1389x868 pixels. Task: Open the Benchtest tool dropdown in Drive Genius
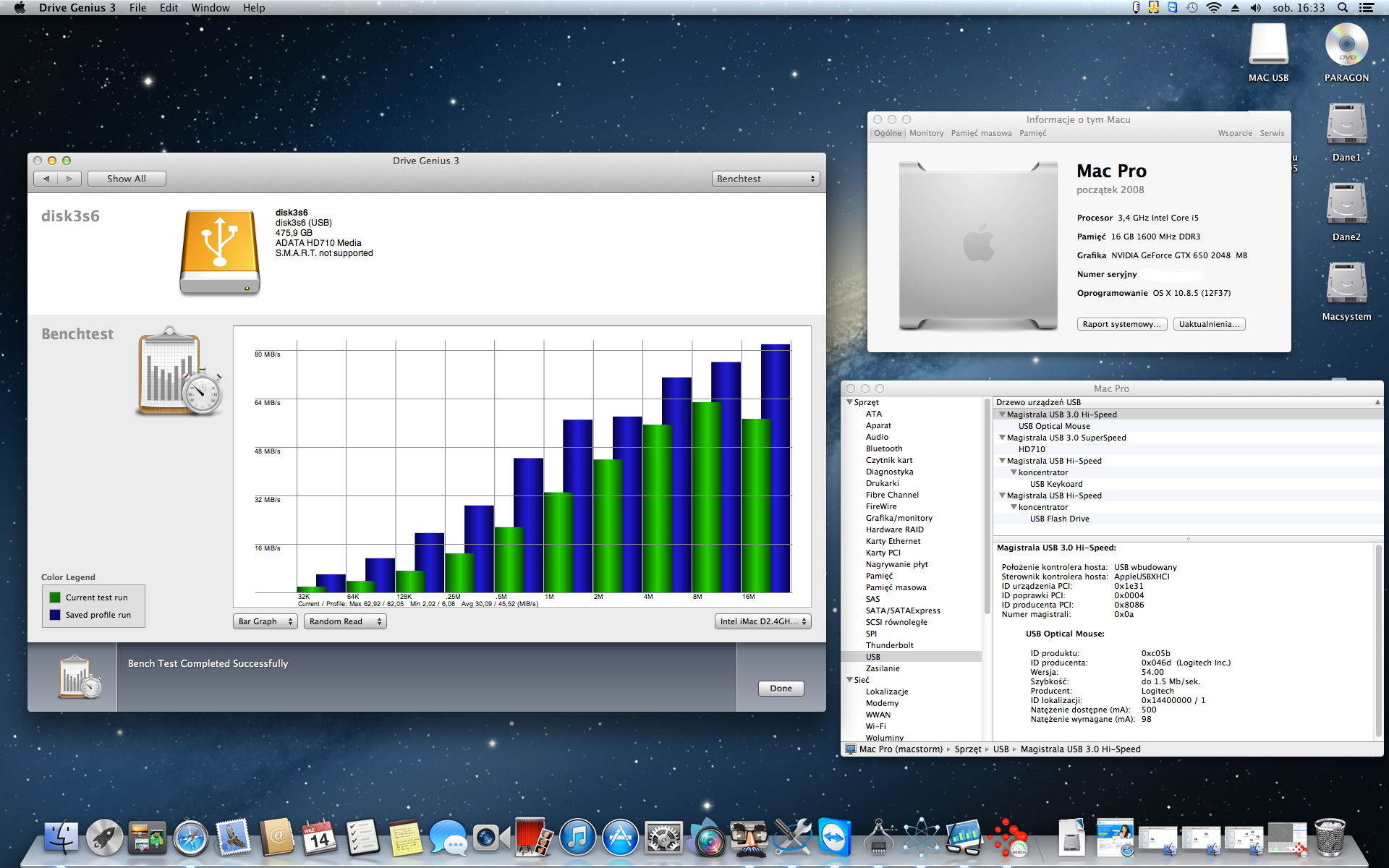coord(765,179)
